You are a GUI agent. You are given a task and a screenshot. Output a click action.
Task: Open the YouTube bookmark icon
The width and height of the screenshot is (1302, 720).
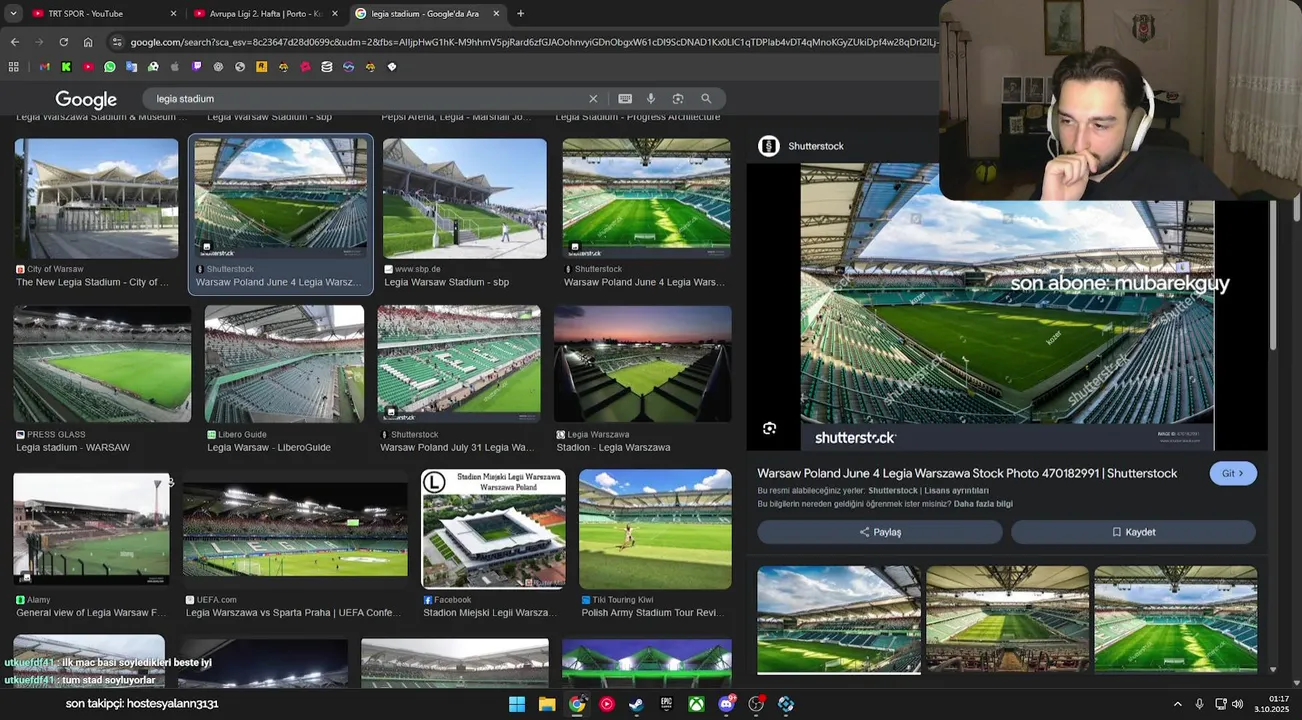88,67
